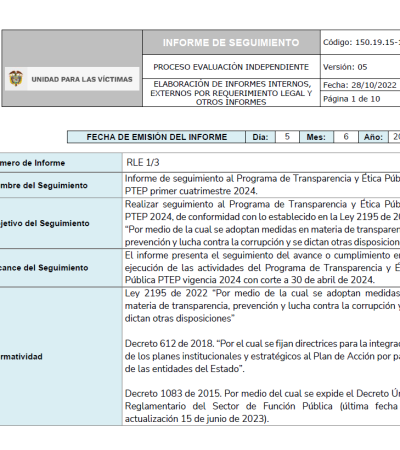Click the ELABORACIÓN DE INFORMES INTERNOS cell
This screenshot has width=400, height=450.
coord(231,93)
